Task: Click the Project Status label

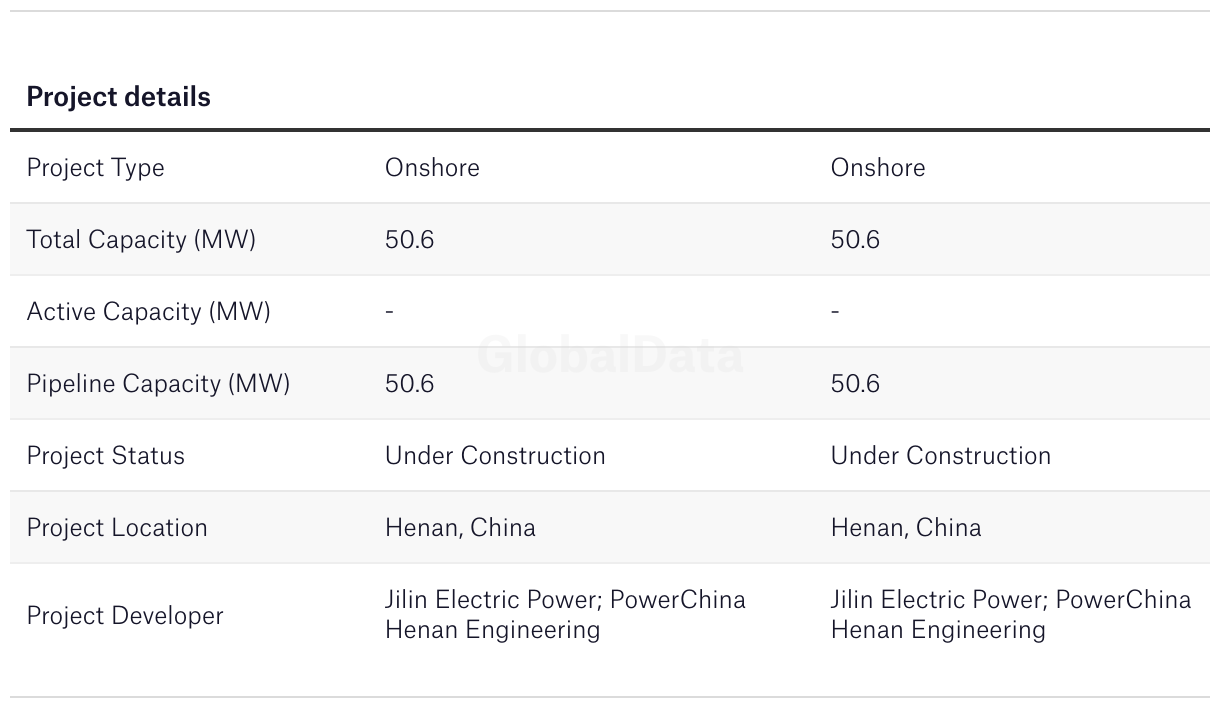Action: (106, 456)
